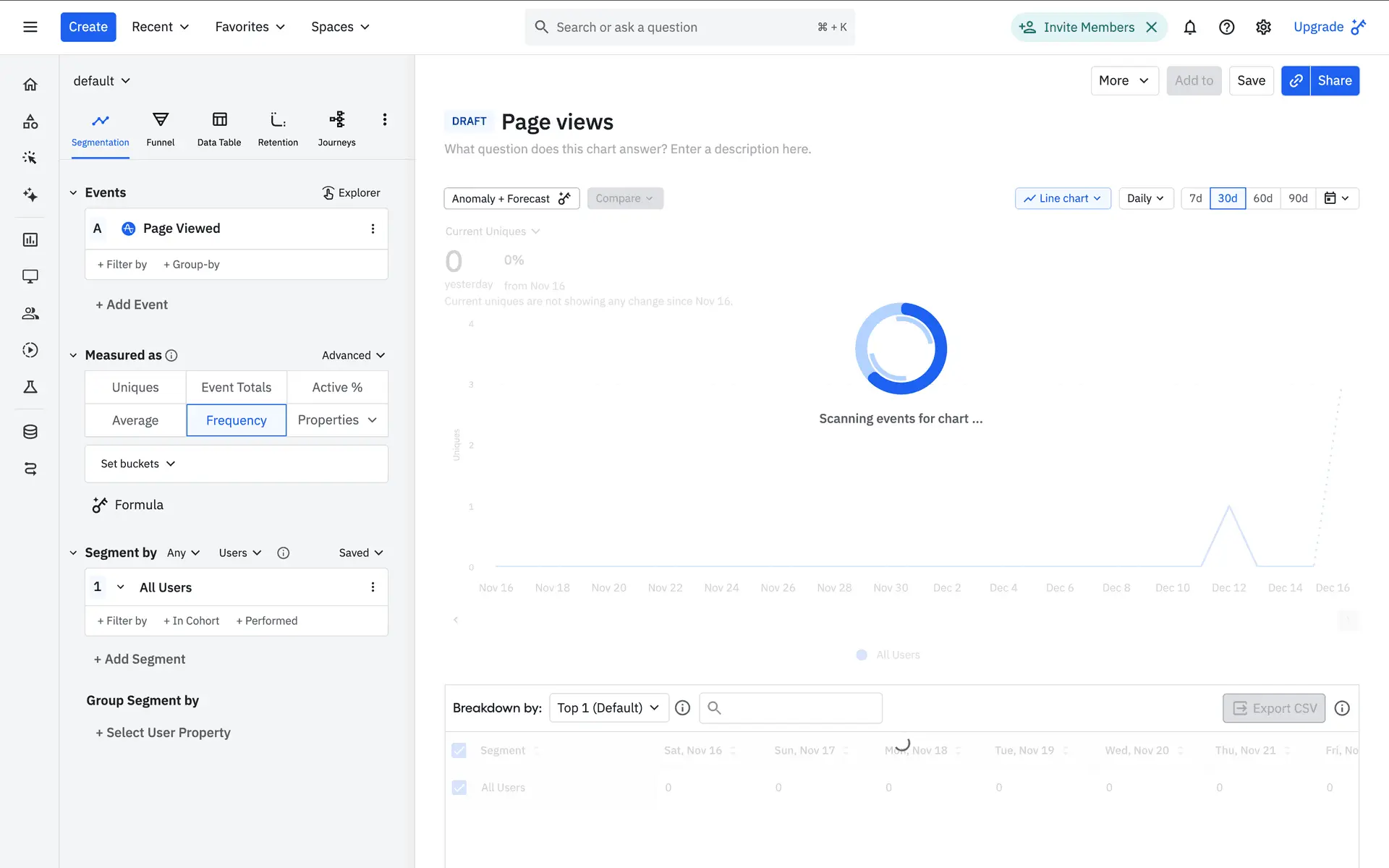Screen dimensions: 1389x868
Task: Click the home icon in sidebar
Action: pos(30,85)
